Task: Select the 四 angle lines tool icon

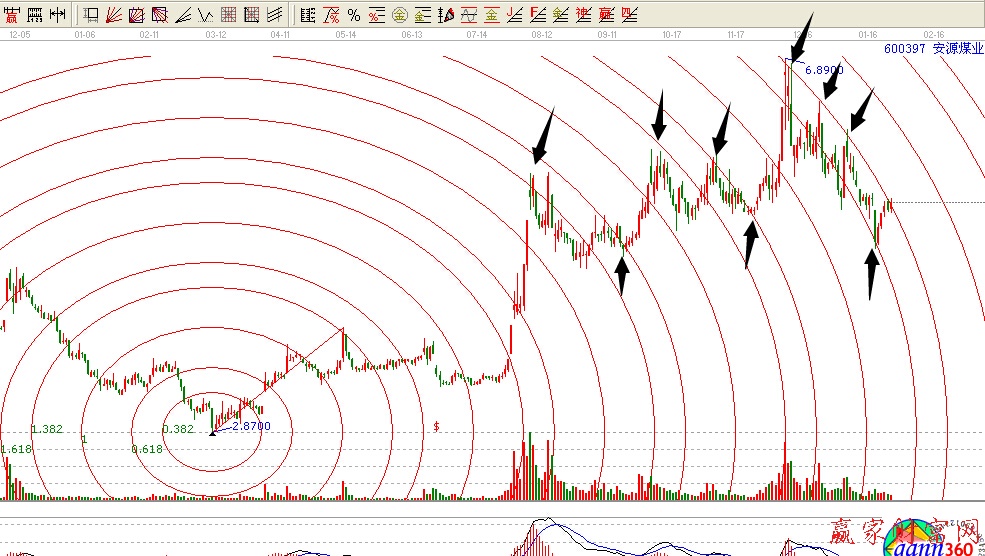Action: click(x=629, y=15)
